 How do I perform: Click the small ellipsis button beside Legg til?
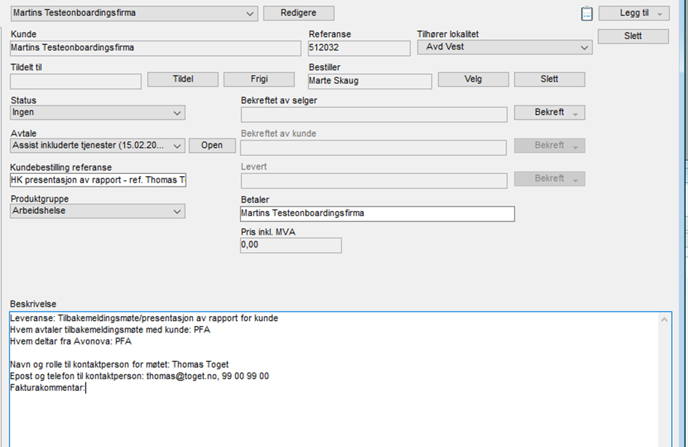click(x=587, y=13)
